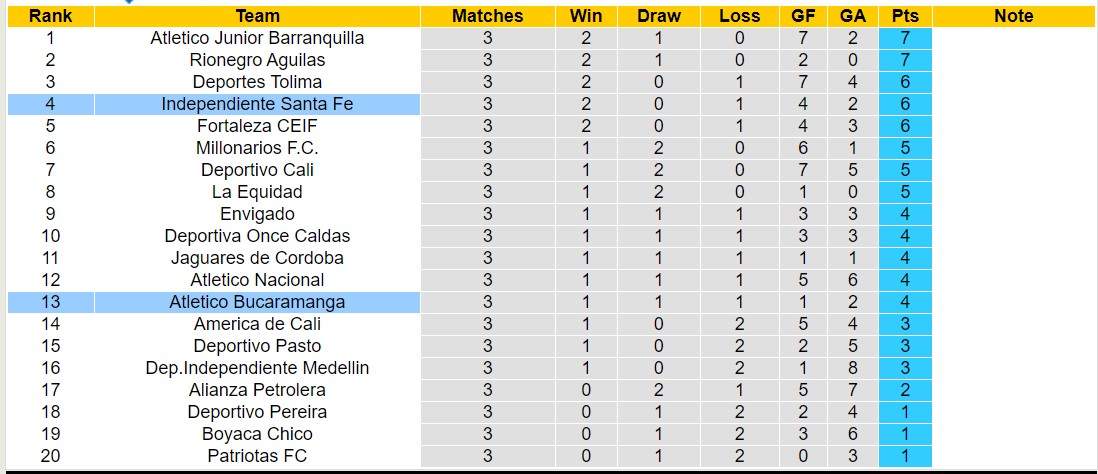Viewport: 1098px width, 474px height.
Task: Click the Team column header
Action: pyautogui.click(x=257, y=16)
